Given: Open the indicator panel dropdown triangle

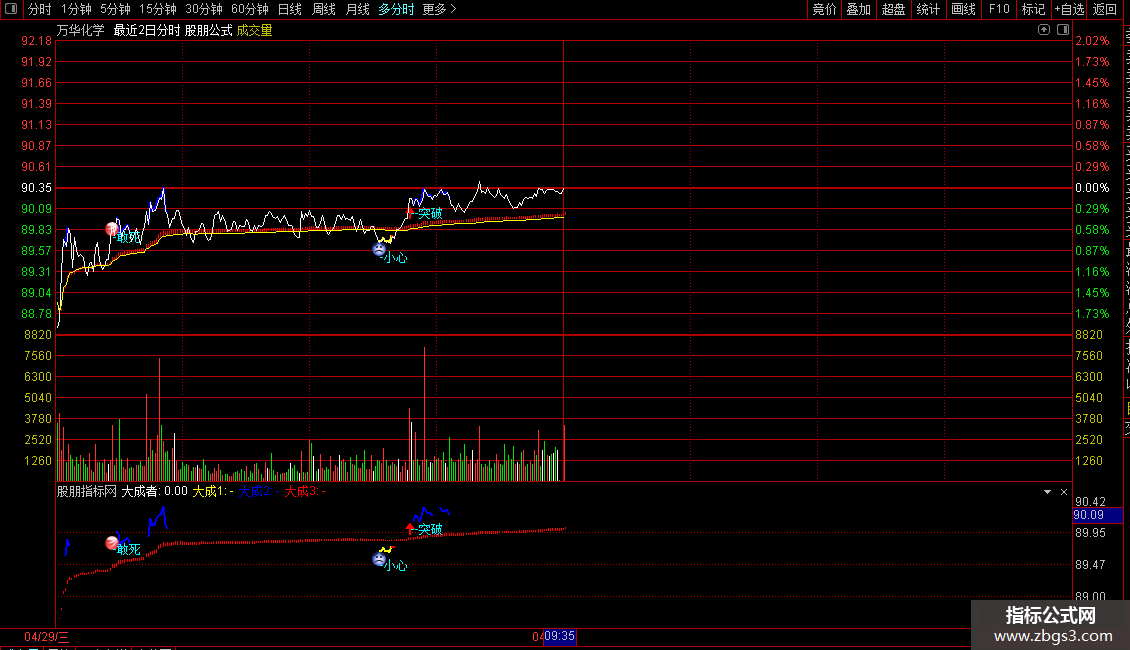Looking at the screenshot, I should (x=1047, y=491).
